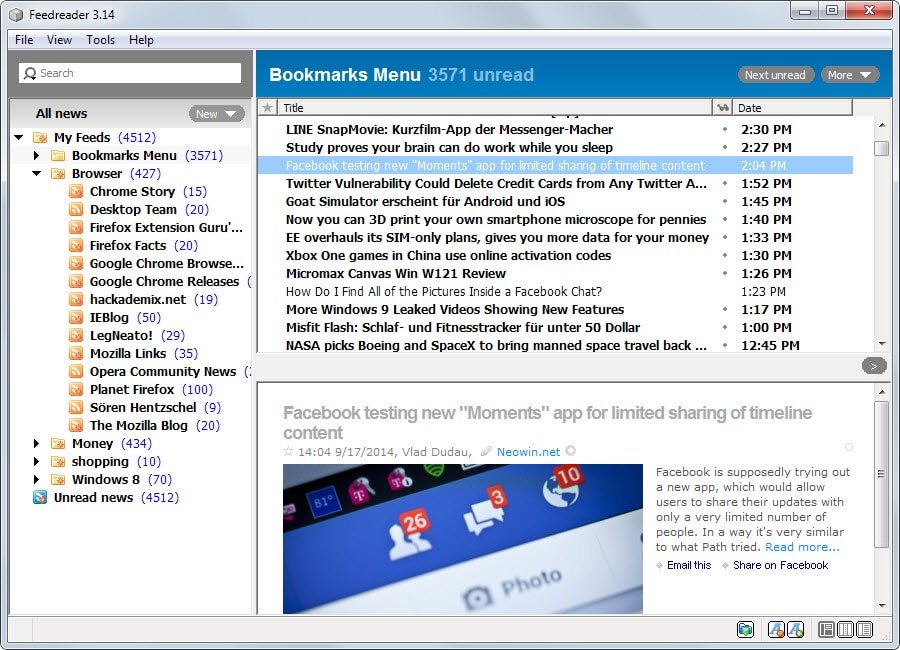Click into the Search input field

(131, 73)
